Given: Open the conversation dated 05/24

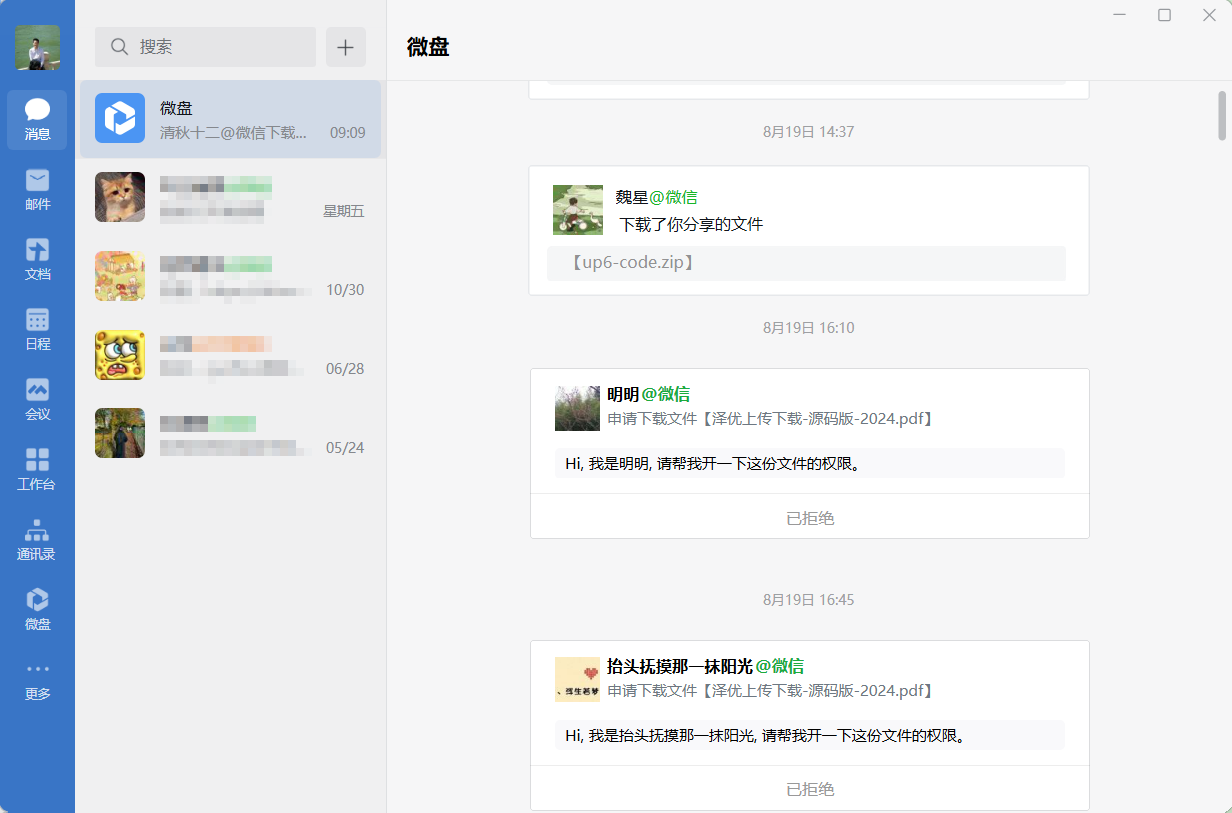Looking at the screenshot, I should [x=230, y=433].
